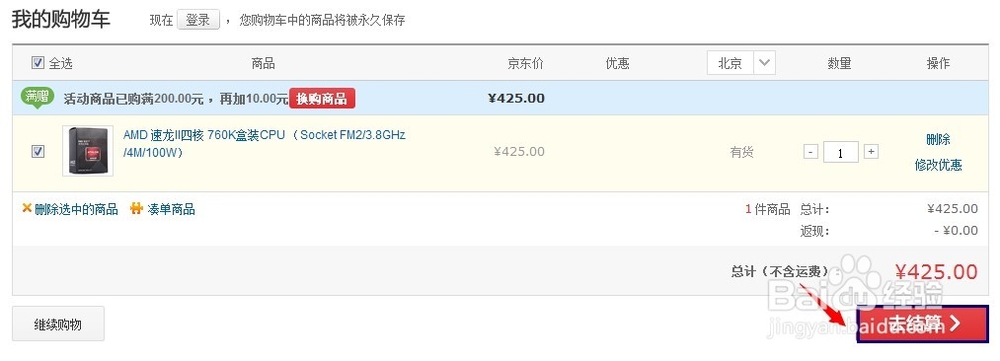Open the AMD 速龙II四核 760K product link
Viewport: 1000px width, 361px height.
[x=264, y=144]
